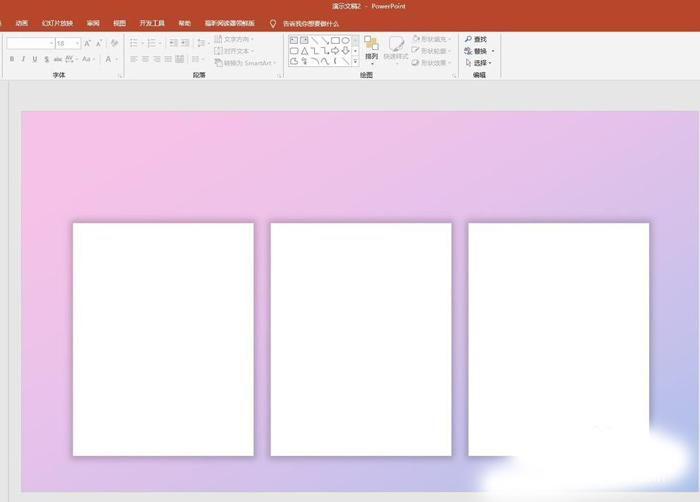This screenshot has height=502, width=700.
Task: Toggle italic text formatting
Action: 24,60
